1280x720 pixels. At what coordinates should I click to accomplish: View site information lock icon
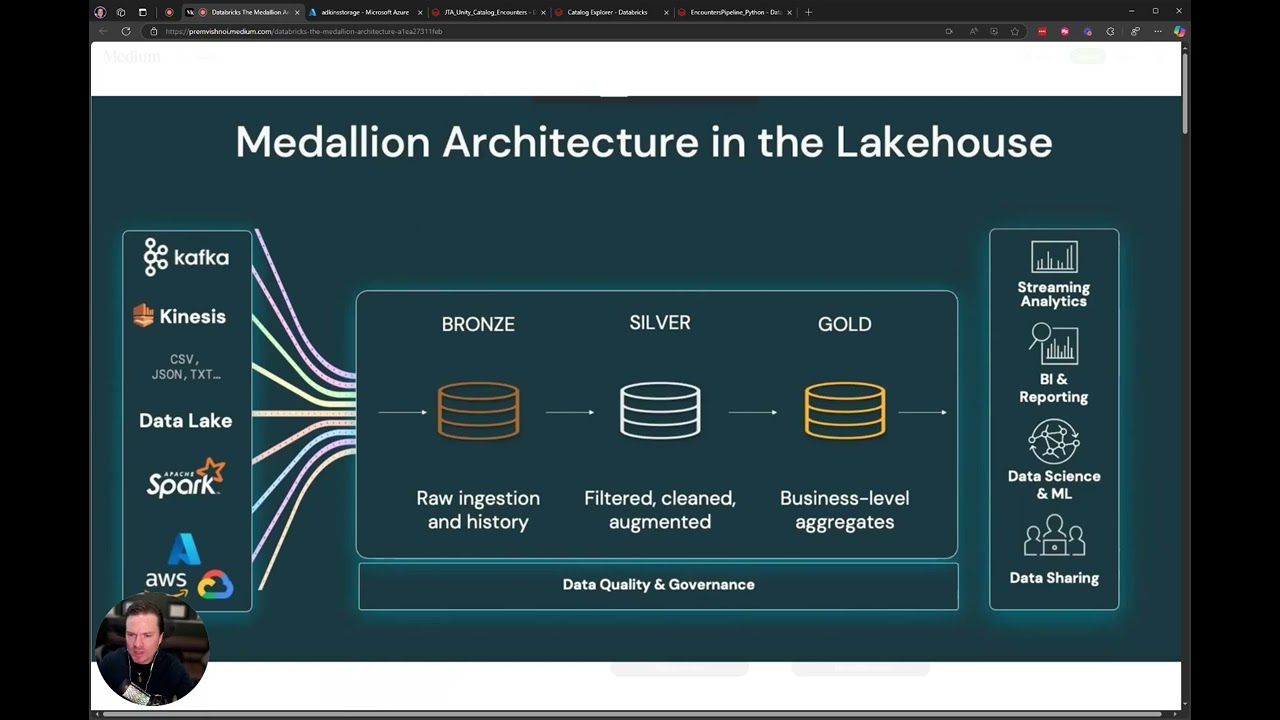(x=153, y=31)
